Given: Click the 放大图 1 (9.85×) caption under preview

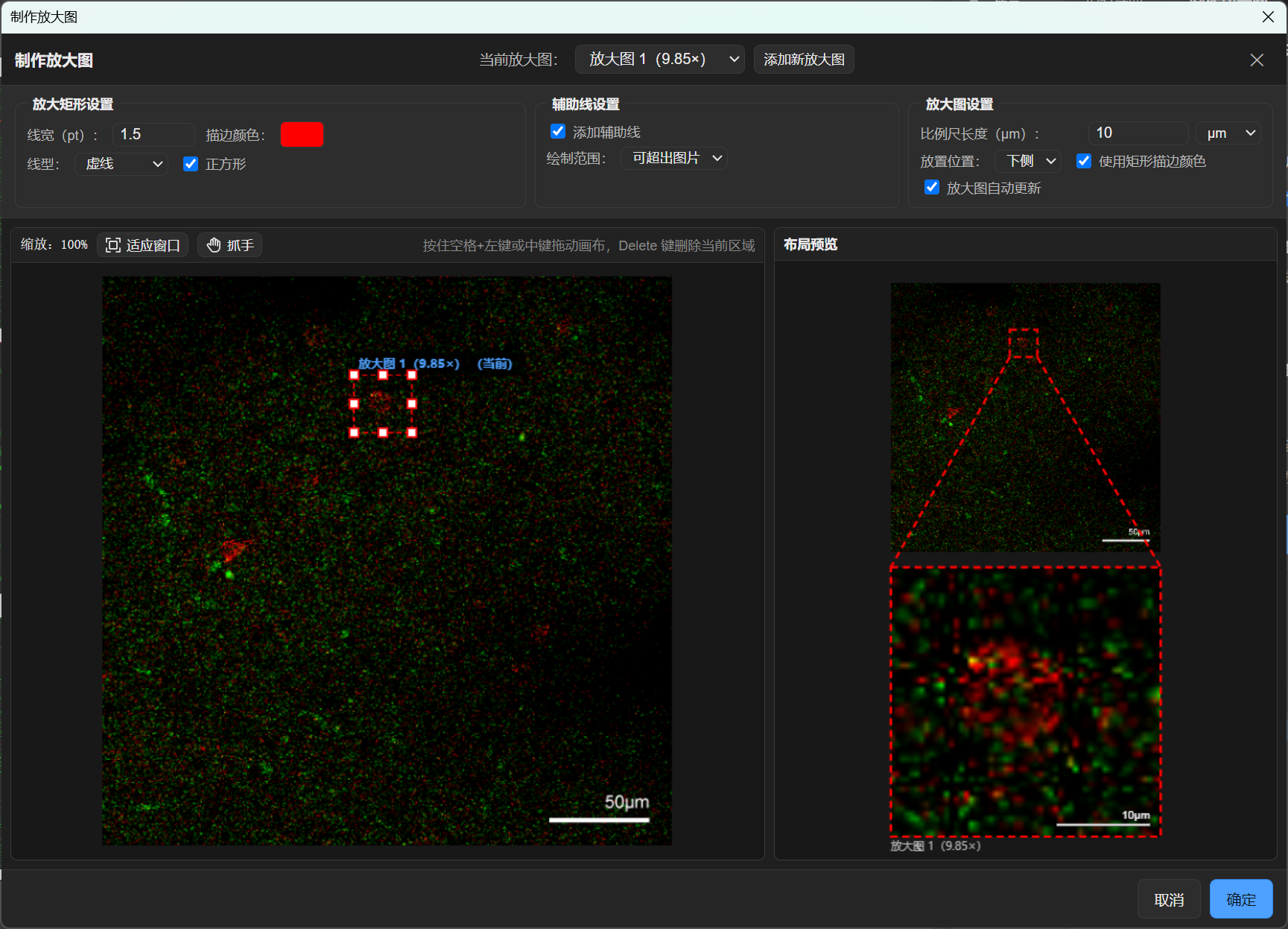Looking at the screenshot, I should [936, 846].
